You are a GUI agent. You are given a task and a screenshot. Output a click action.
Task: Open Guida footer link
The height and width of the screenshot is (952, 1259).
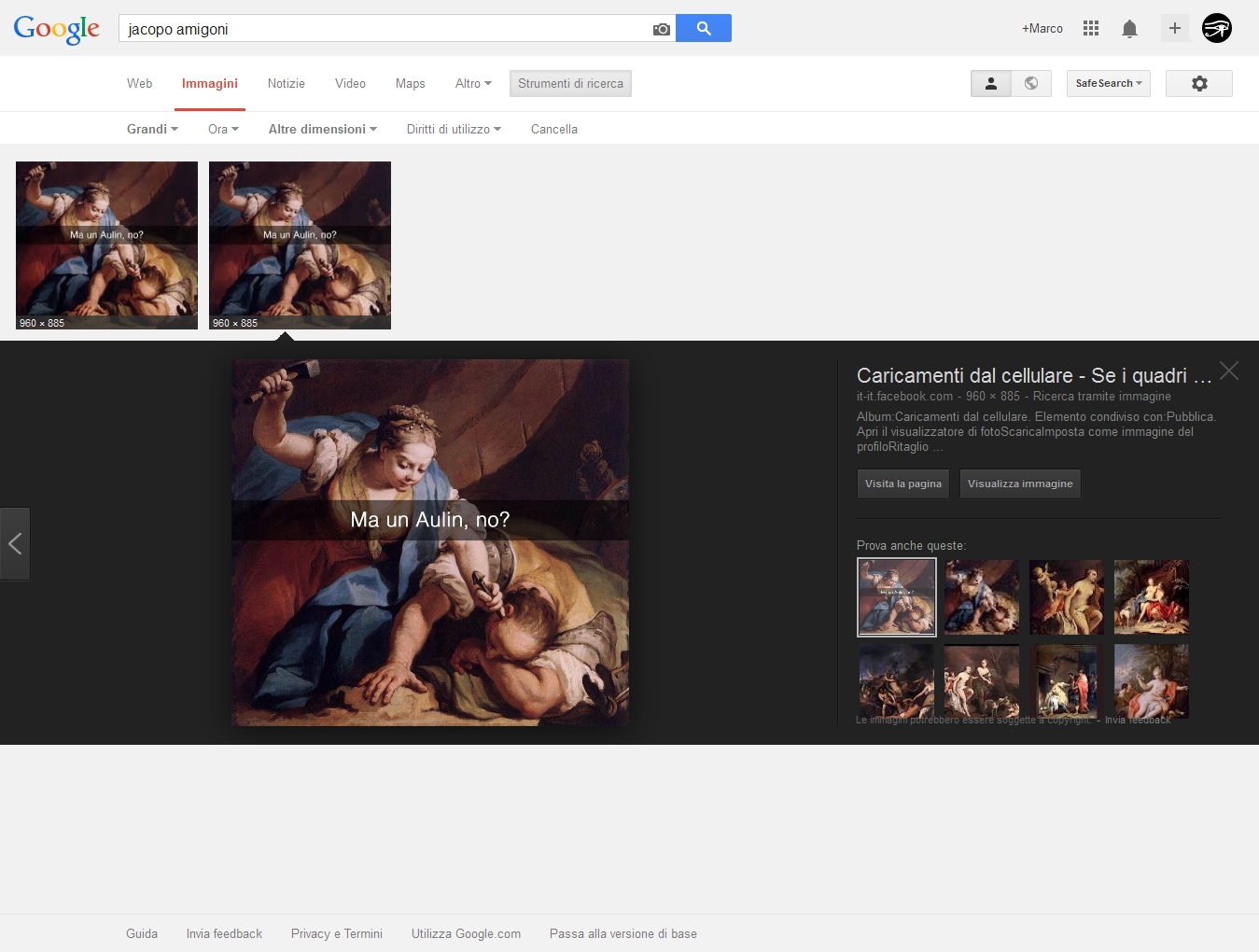(x=142, y=933)
